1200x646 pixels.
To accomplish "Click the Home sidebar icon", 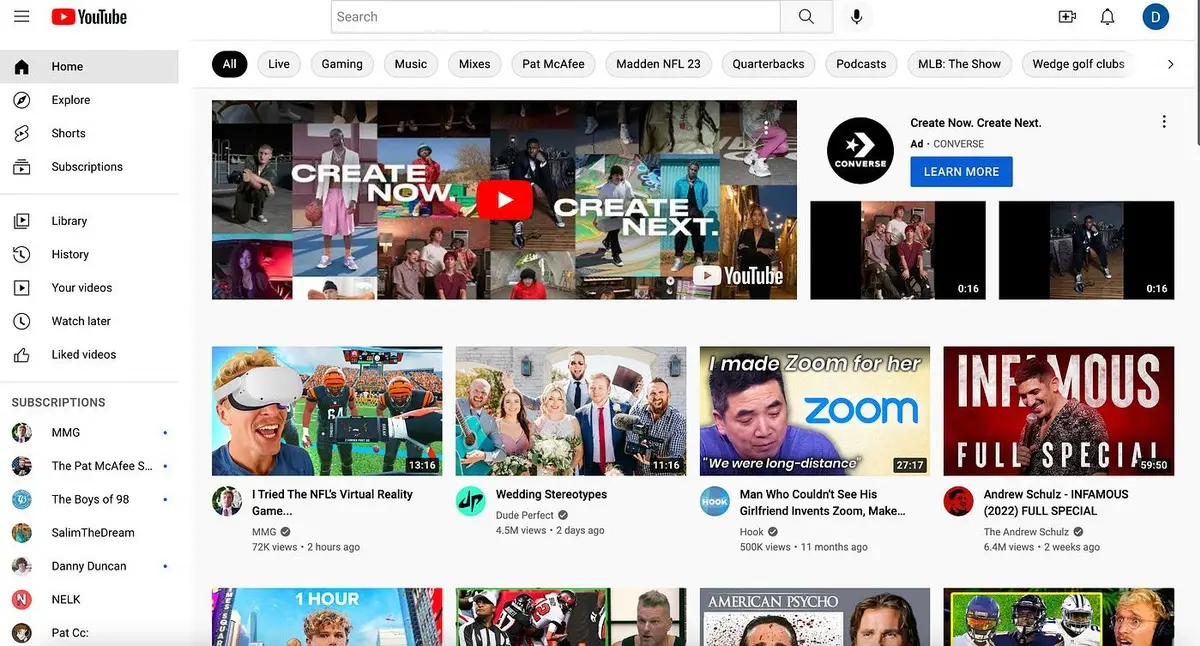I will point(21,67).
